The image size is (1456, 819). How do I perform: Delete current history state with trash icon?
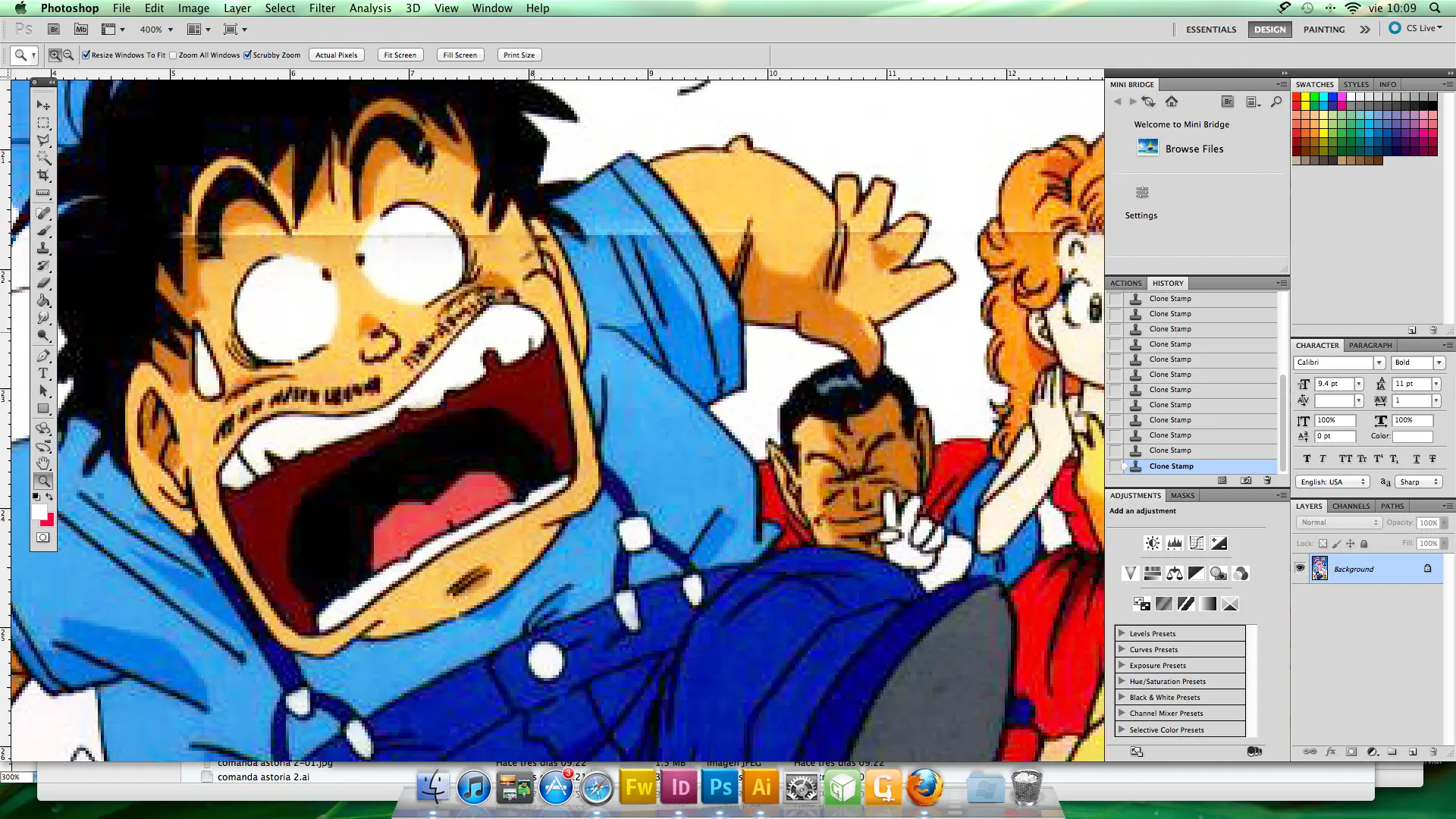(x=1267, y=481)
